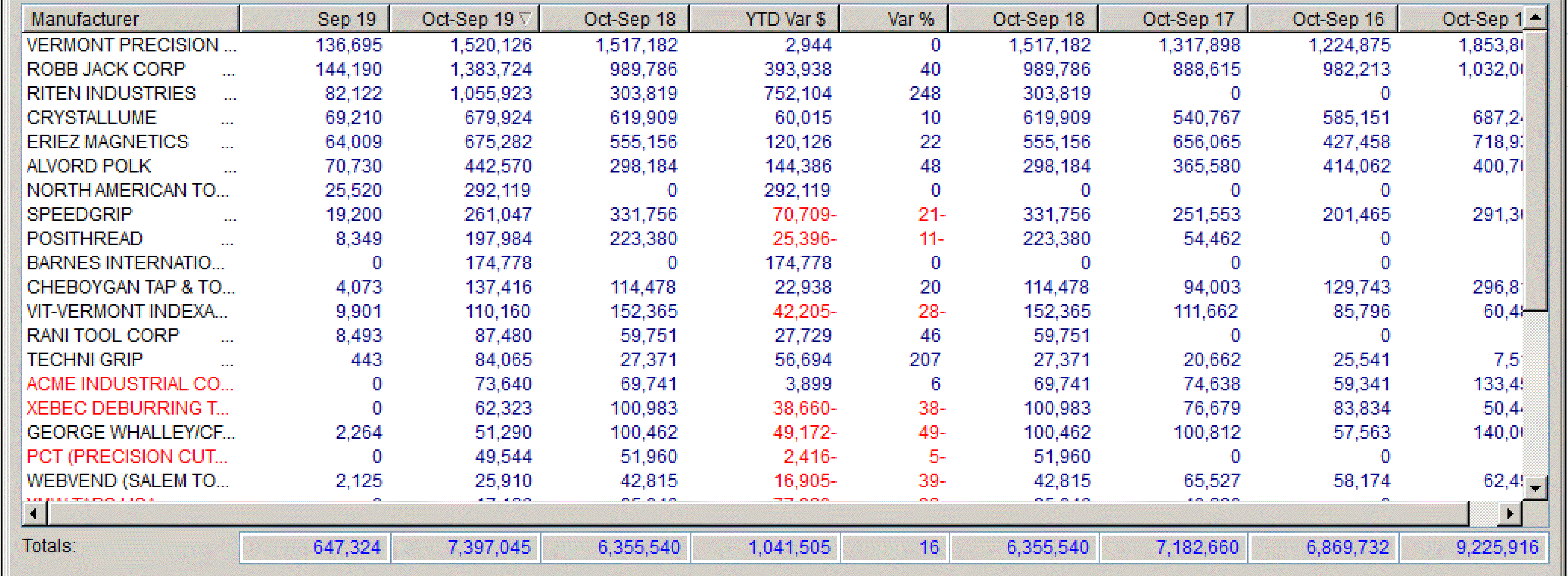
Task: Select the VIT-VERMONT INDEXA... row
Action: [773, 311]
